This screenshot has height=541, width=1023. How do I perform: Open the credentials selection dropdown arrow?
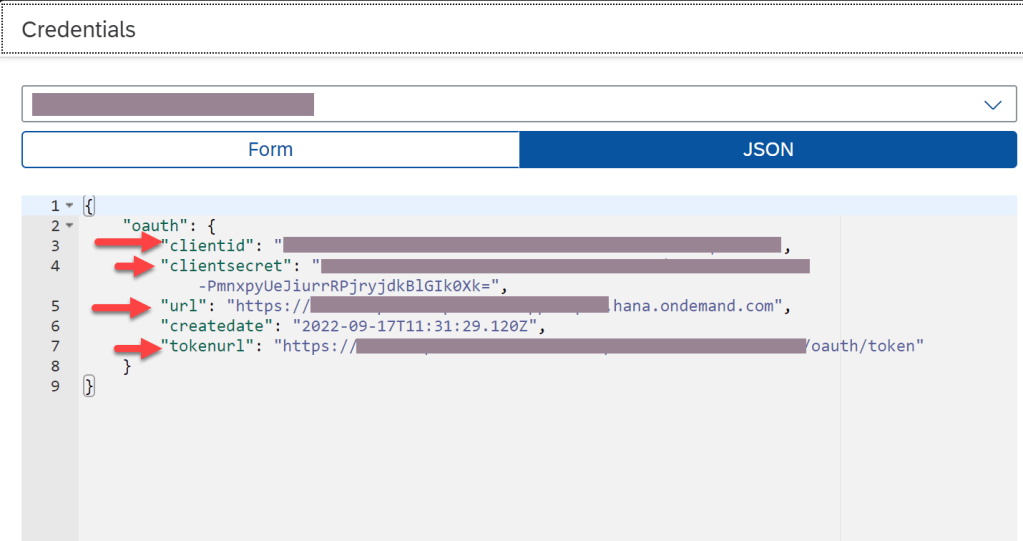(x=992, y=105)
